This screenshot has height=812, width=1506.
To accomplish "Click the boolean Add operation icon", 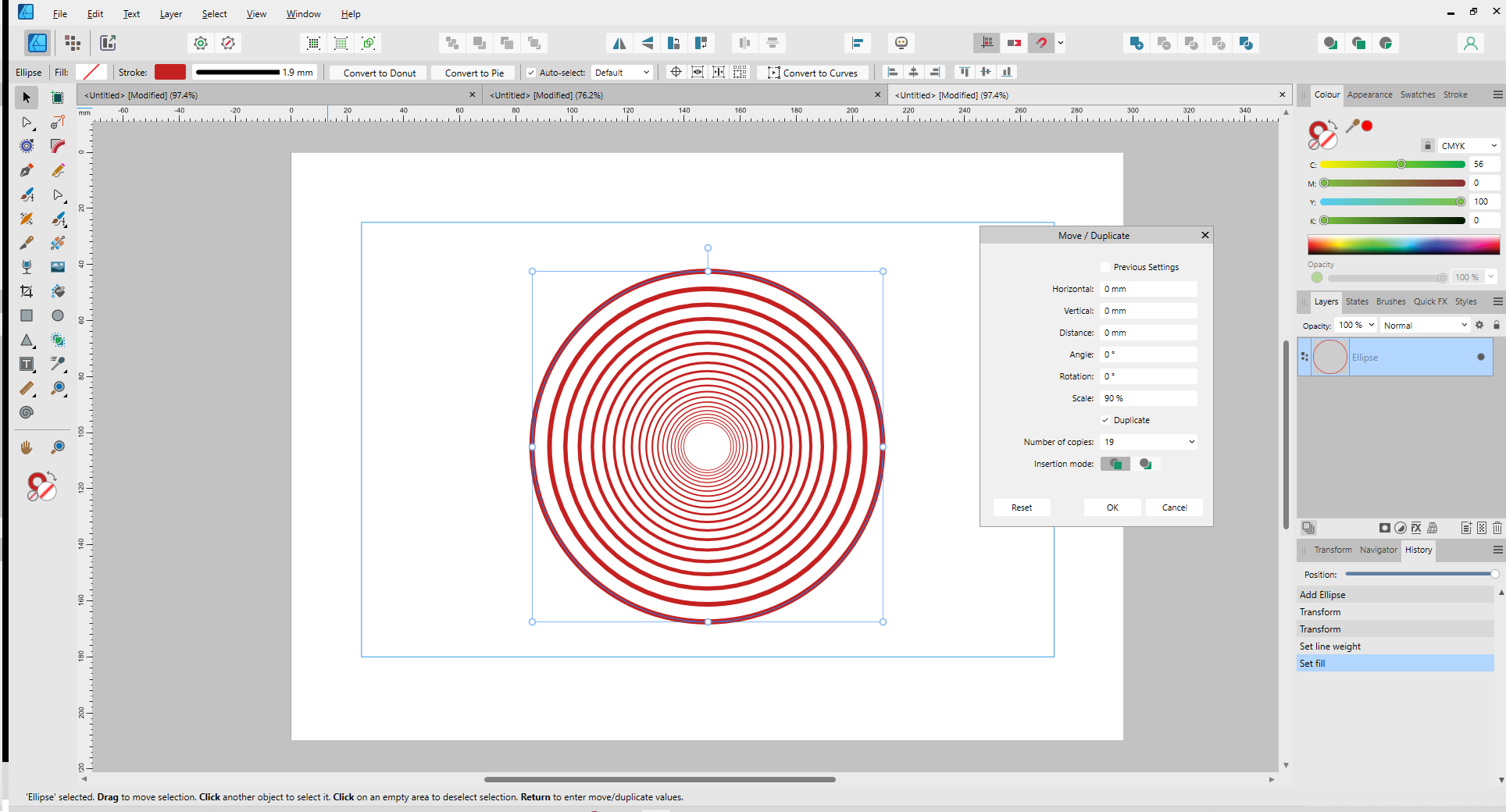I will pos(1137,43).
